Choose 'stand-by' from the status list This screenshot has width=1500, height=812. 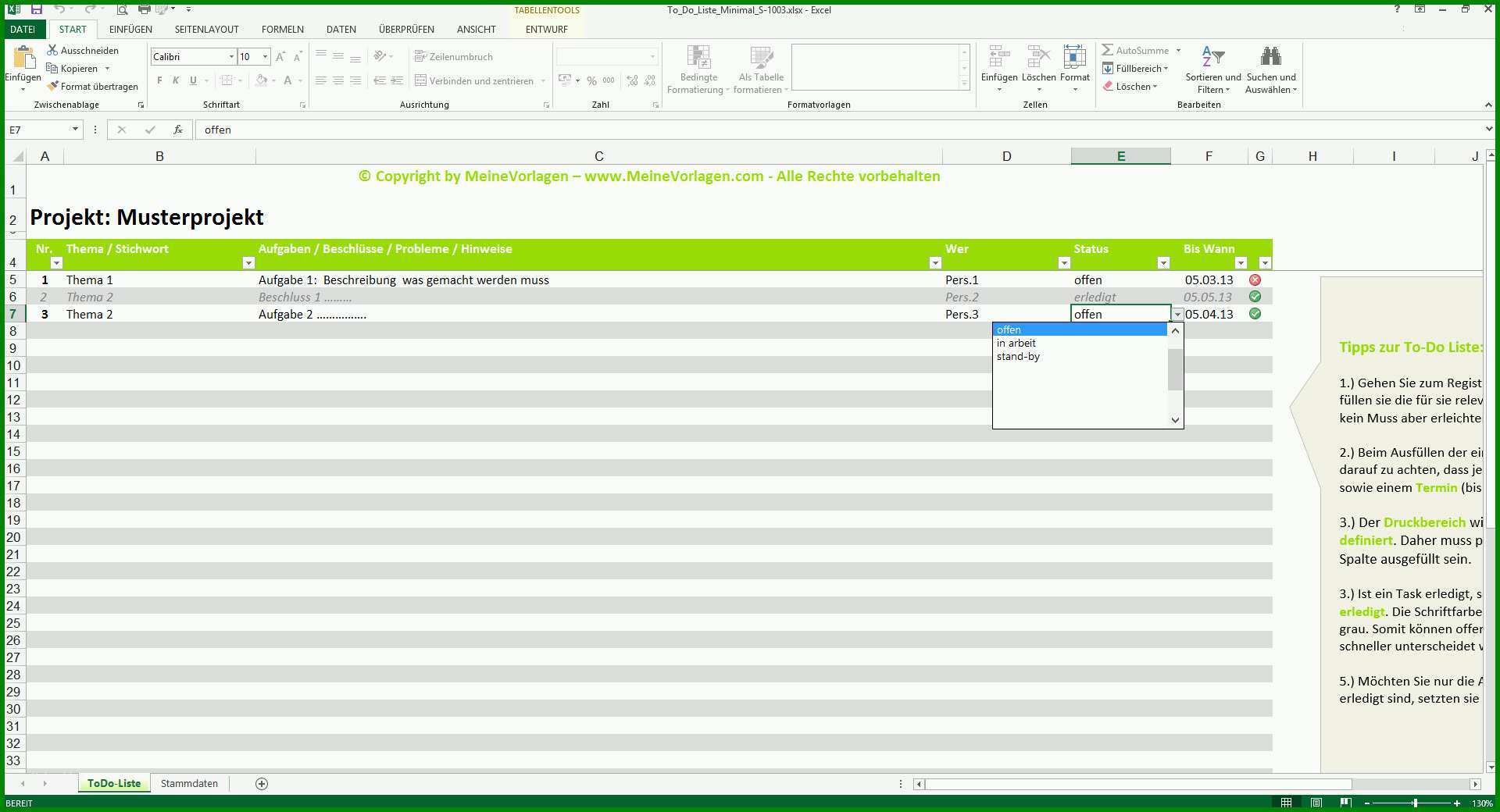point(1080,356)
